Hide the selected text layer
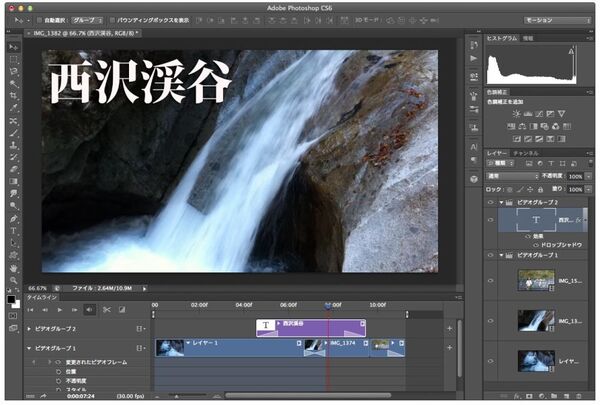This screenshot has width=600, height=405. pos(491,220)
